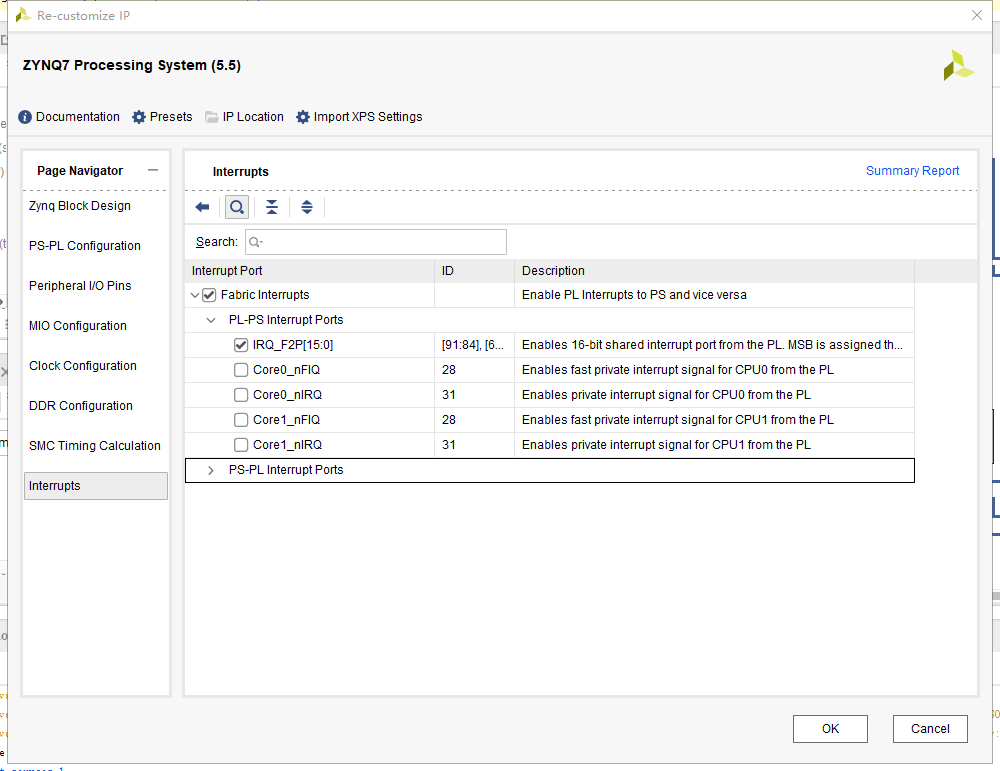Click the Collapse All toolbar icon
Image resolution: width=1000 pixels, height=771 pixels.
[272, 207]
